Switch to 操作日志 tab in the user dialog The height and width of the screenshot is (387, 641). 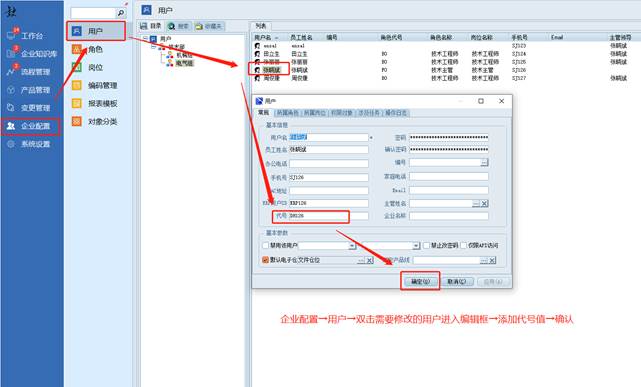[x=396, y=113]
